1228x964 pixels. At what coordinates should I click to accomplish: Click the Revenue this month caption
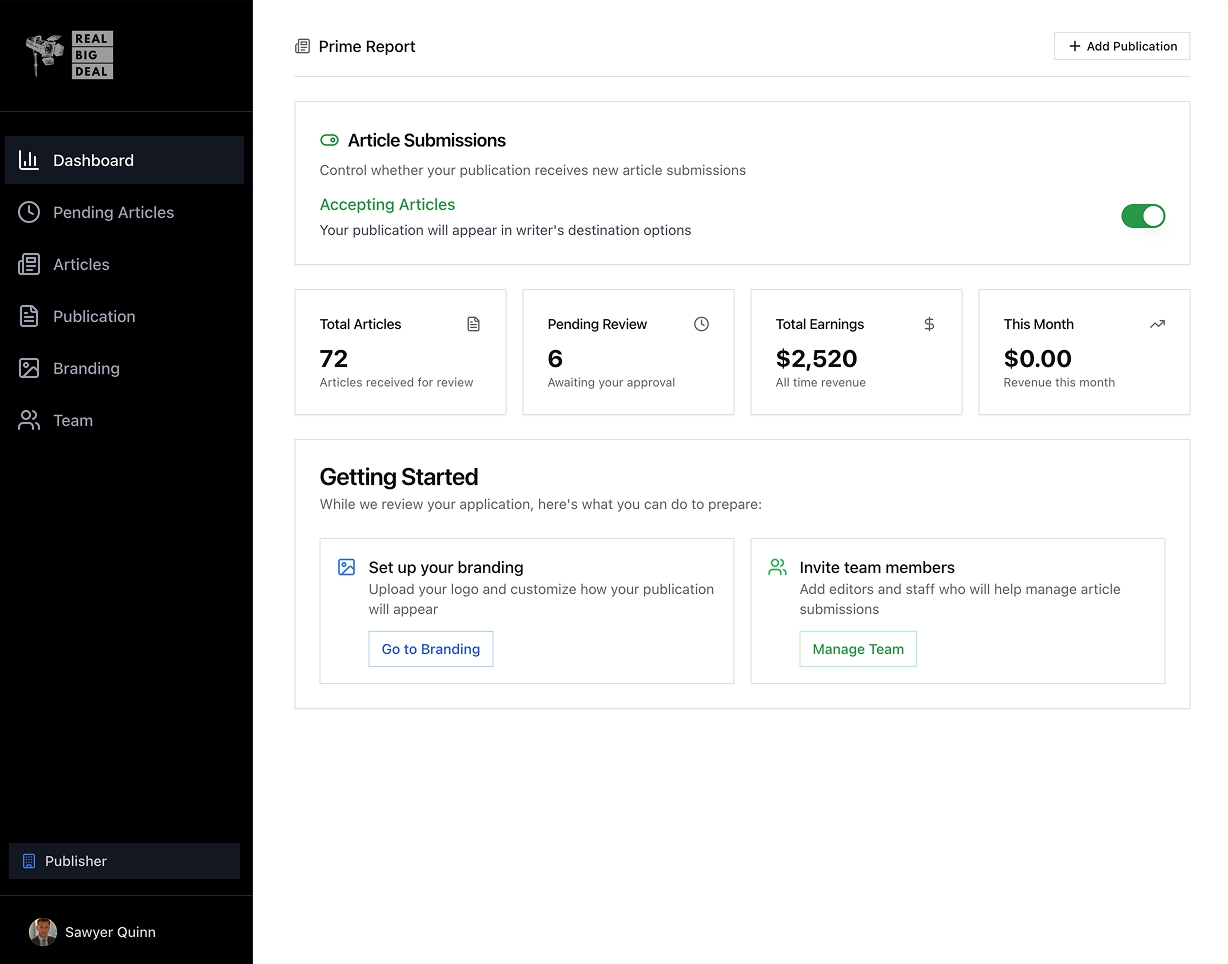pyautogui.click(x=1059, y=382)
